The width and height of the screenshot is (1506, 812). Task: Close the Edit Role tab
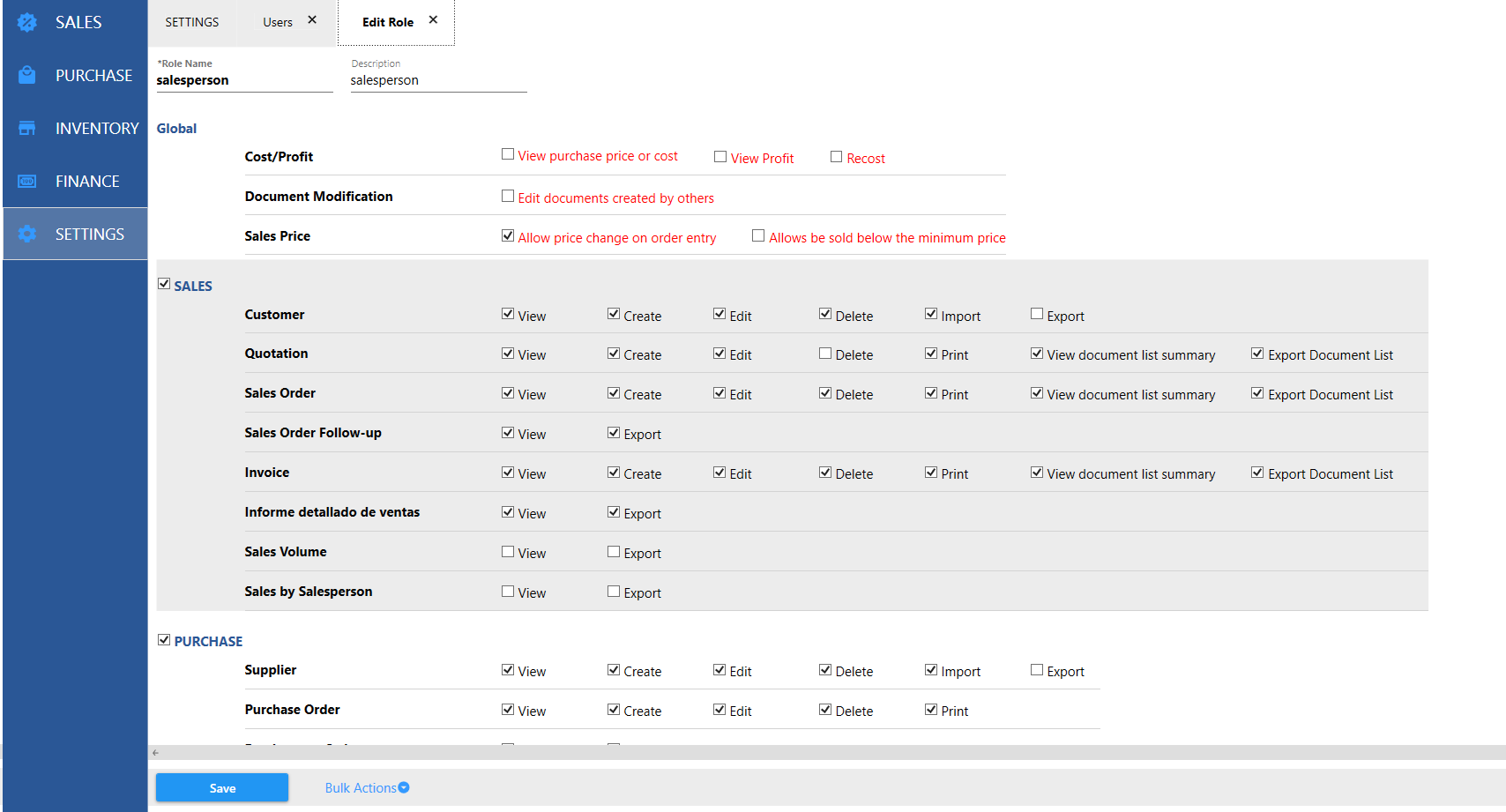click(x=433, y=20)
